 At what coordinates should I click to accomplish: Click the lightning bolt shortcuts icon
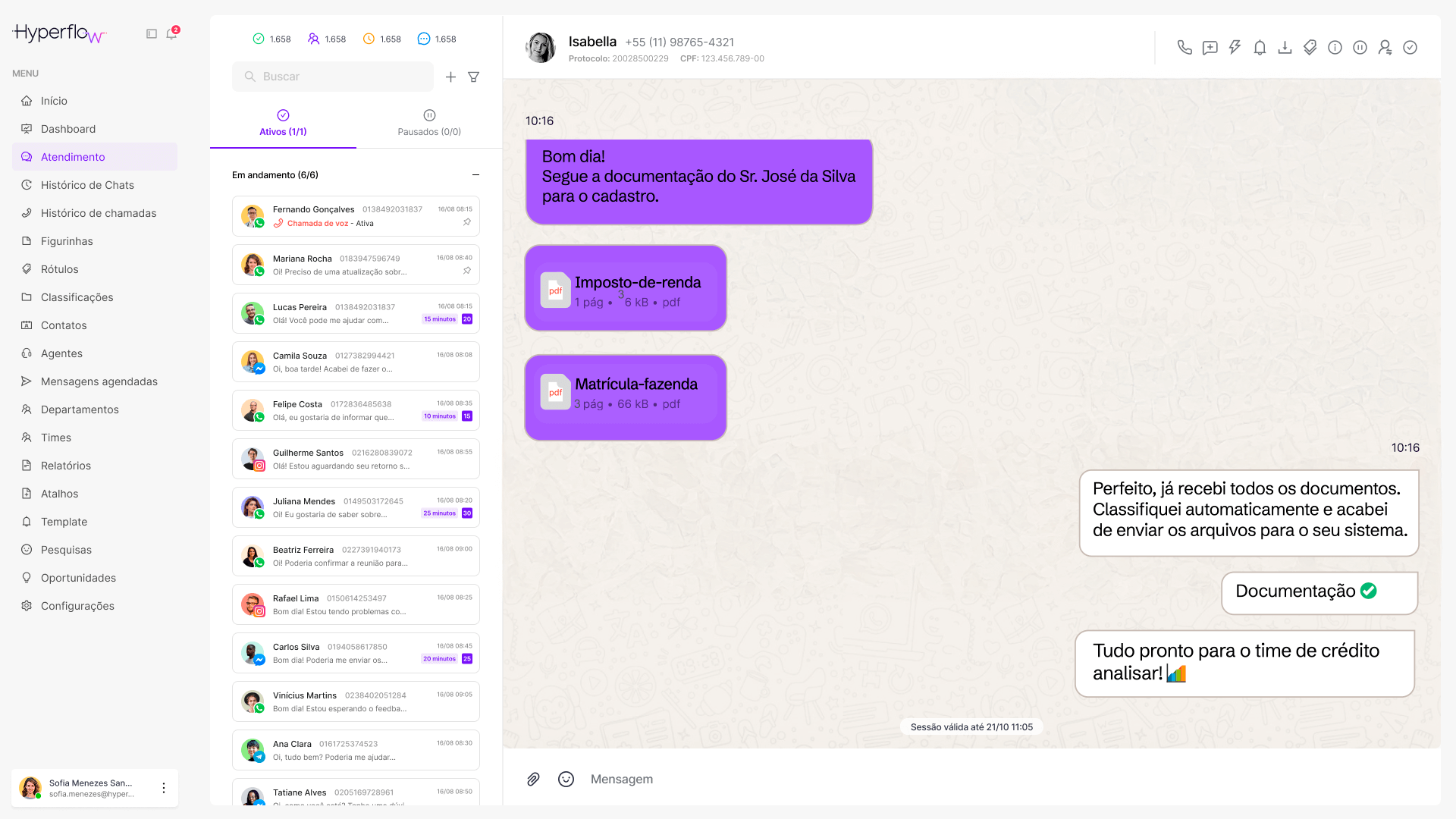click(1235, 48)
